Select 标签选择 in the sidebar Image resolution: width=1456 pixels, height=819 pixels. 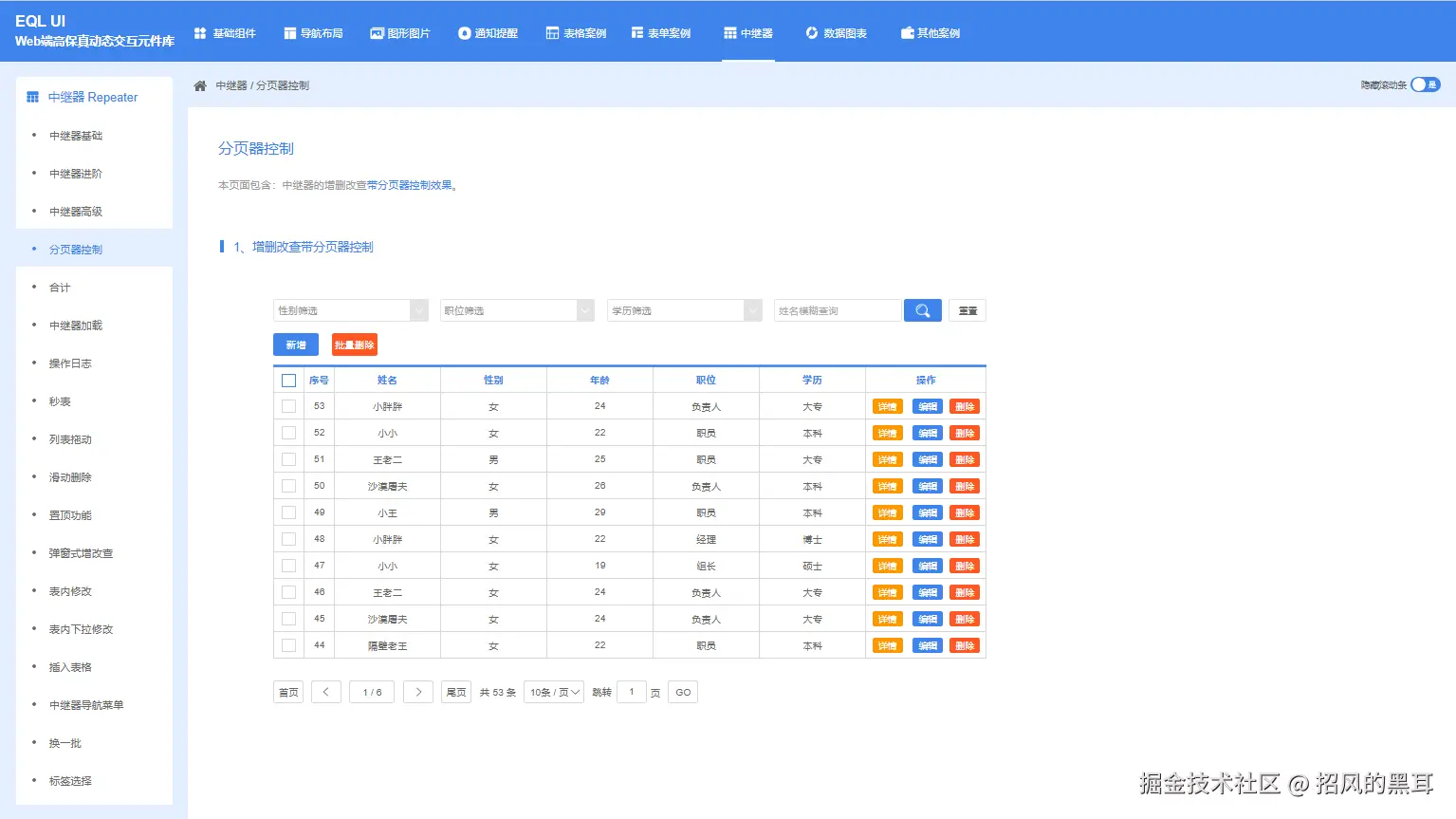pos(94,781)
